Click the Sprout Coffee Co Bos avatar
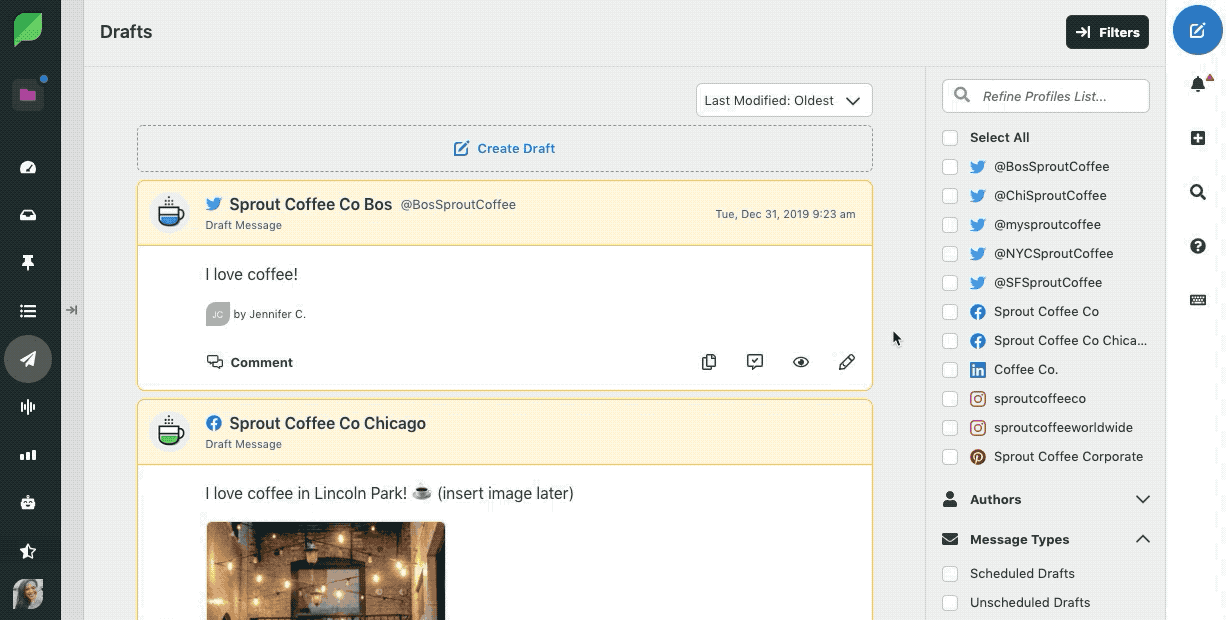The width and height of the screenshot is (1226, 620). (171, 213)
